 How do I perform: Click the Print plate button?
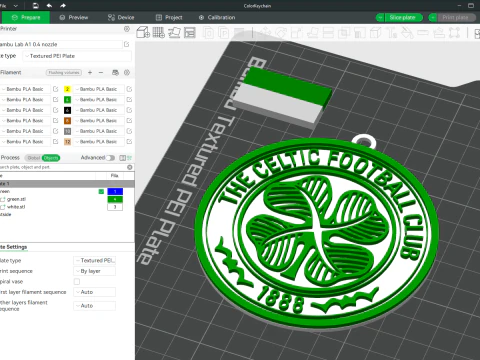pyautogui.click(x=457, y=17)
